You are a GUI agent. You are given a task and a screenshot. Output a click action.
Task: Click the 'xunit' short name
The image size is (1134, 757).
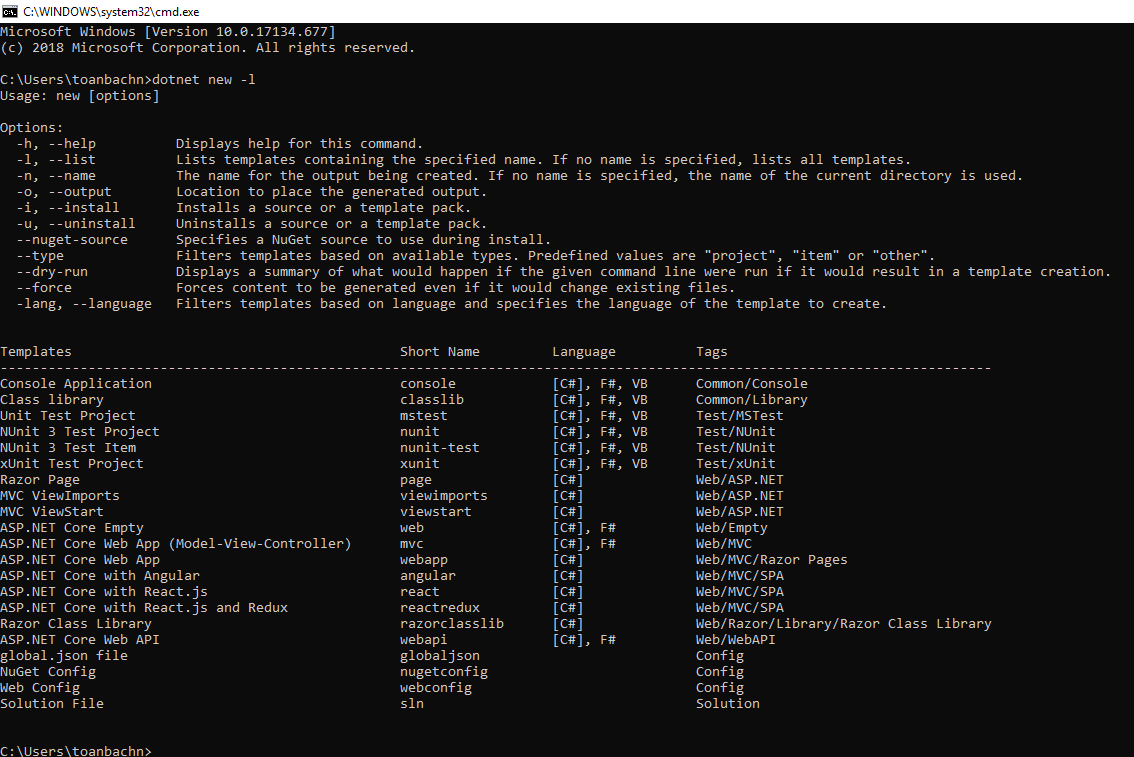(x=420, y=464)
